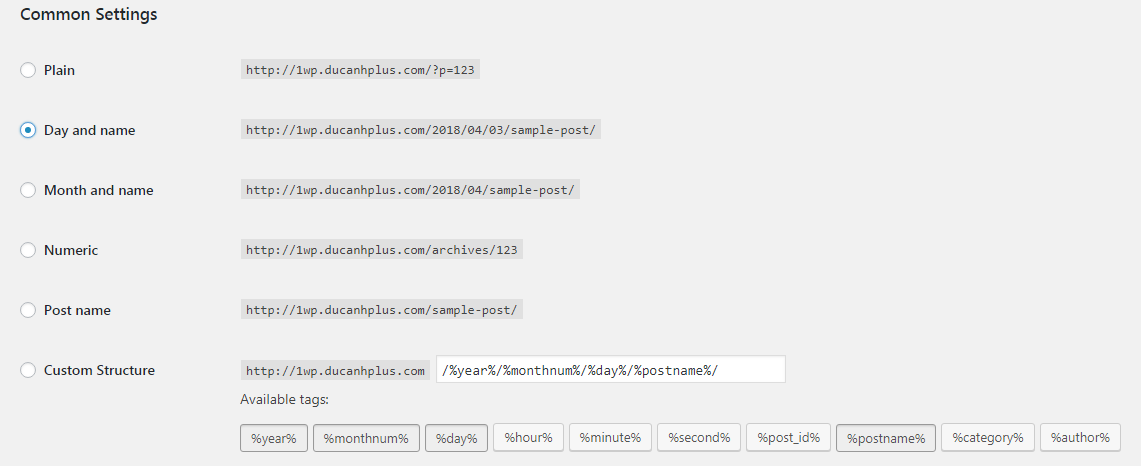The width and height of the screenshot is (1141, 466).
Task: Select the Plain permalink radio button
Action: 28,70
